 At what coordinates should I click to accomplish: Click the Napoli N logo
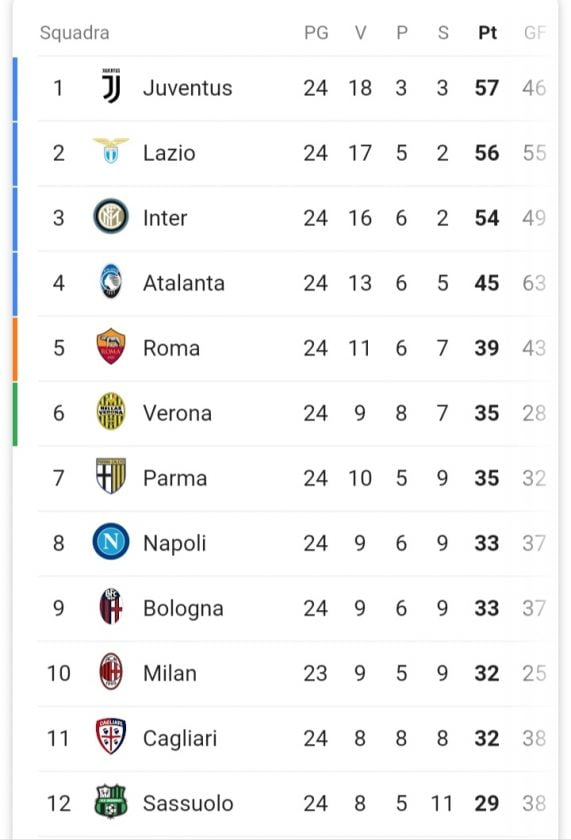pyautogui.click(x=111, y=542)
